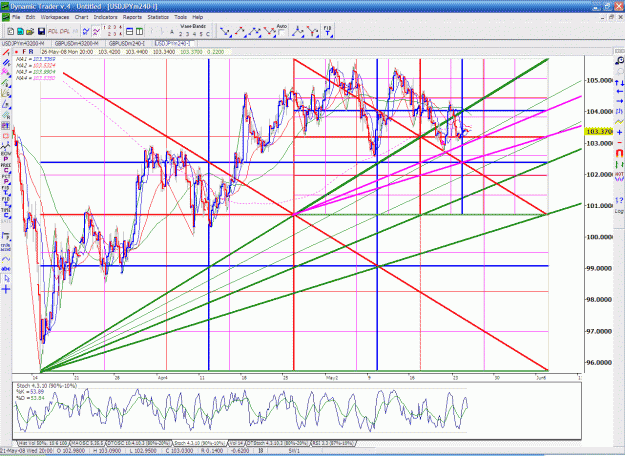Select wave band C under Wave Bands

tap(208, 34)
